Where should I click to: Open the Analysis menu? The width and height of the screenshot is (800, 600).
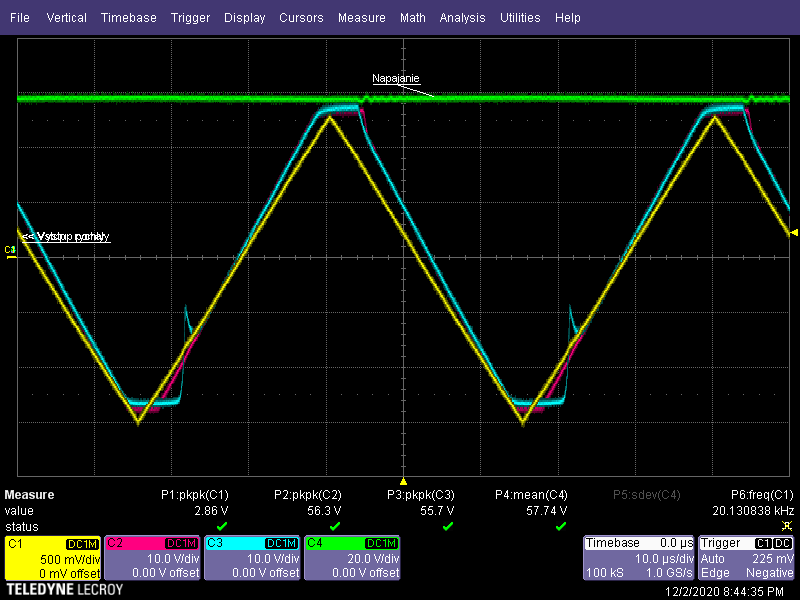tap(462, 18)
